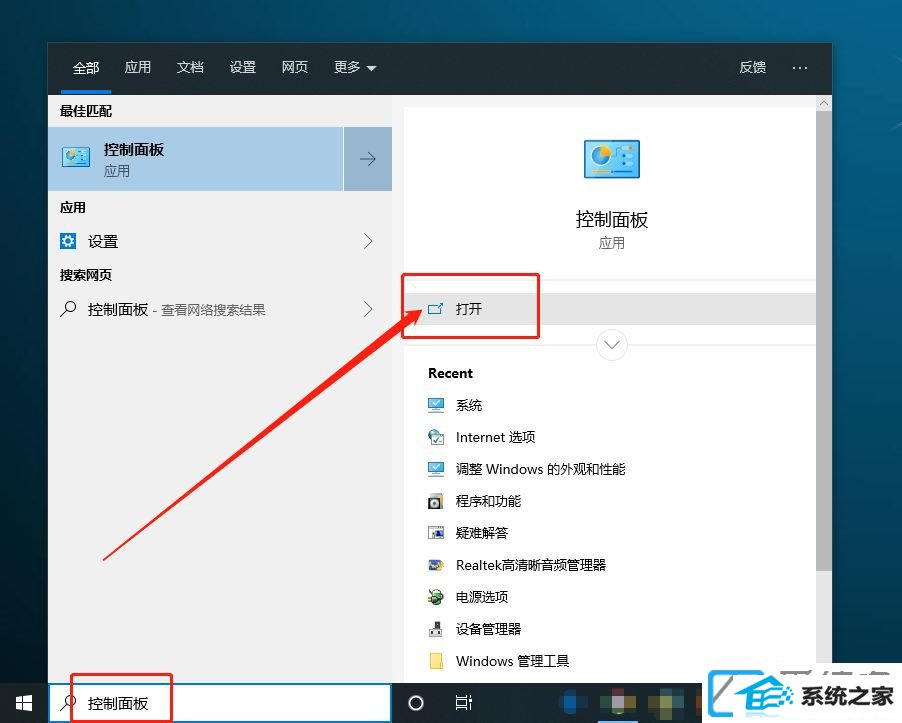Image resolution: width=902 pixels, height=723 pixels.
Task: Open 控制面板 web search results
Action: pos(220,309)
